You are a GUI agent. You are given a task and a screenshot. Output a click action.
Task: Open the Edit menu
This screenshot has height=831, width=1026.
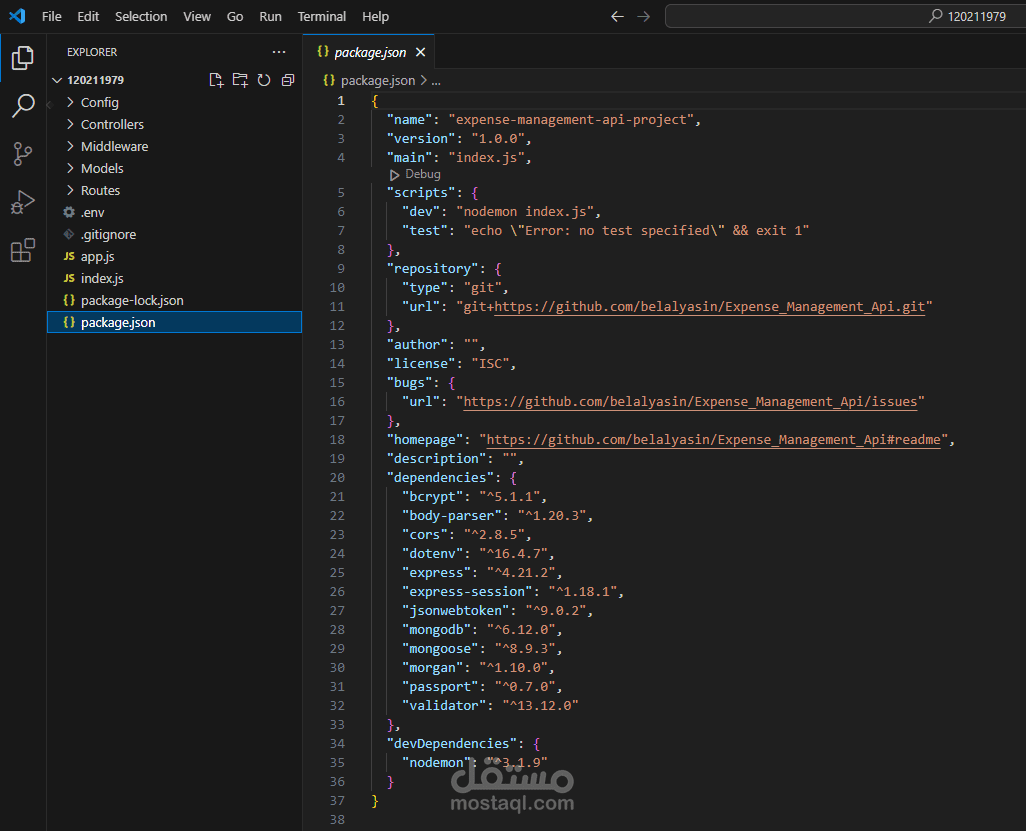coord(88,16)
